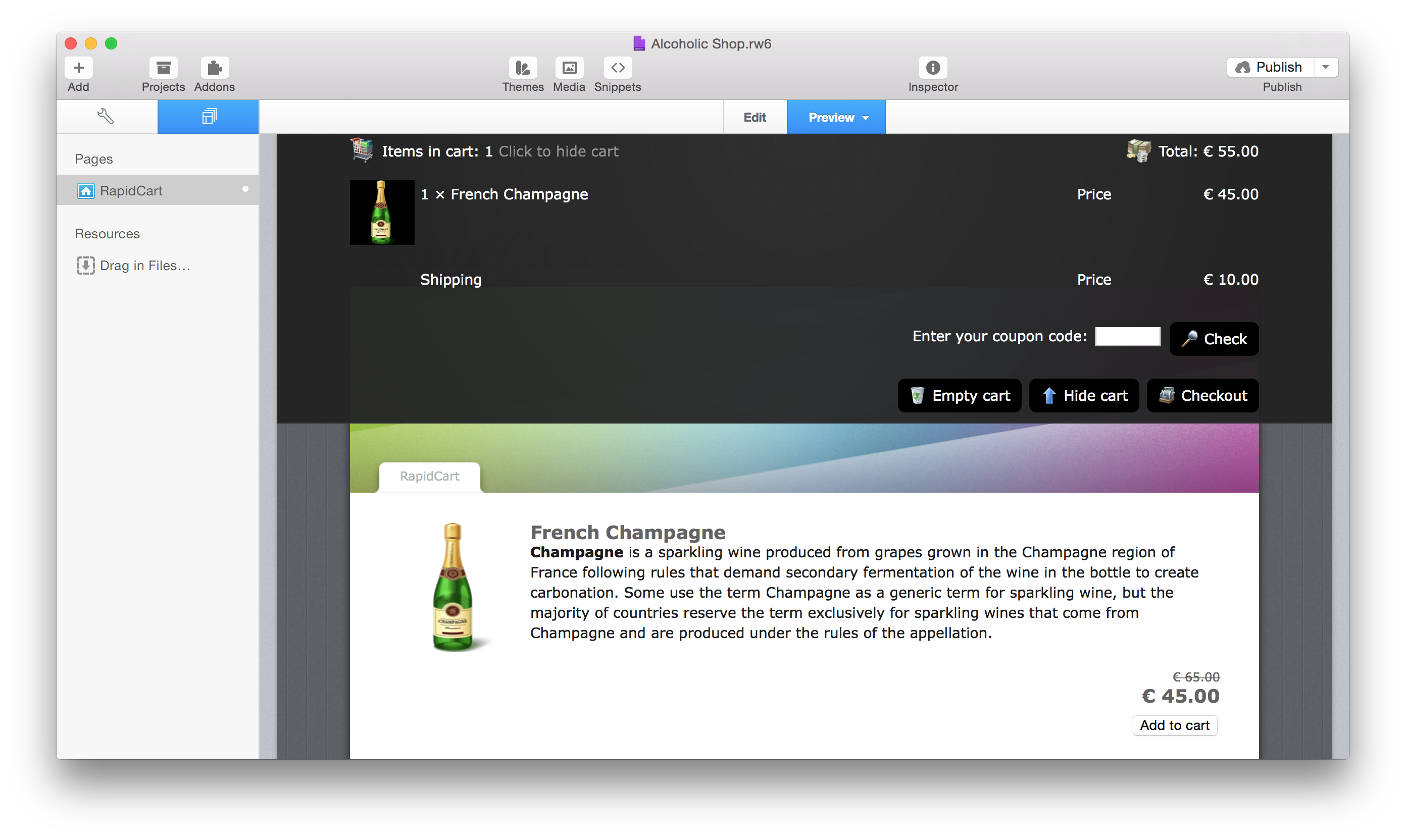Click the Checkout button
Screen dimensions: 1406x840
1202,395
